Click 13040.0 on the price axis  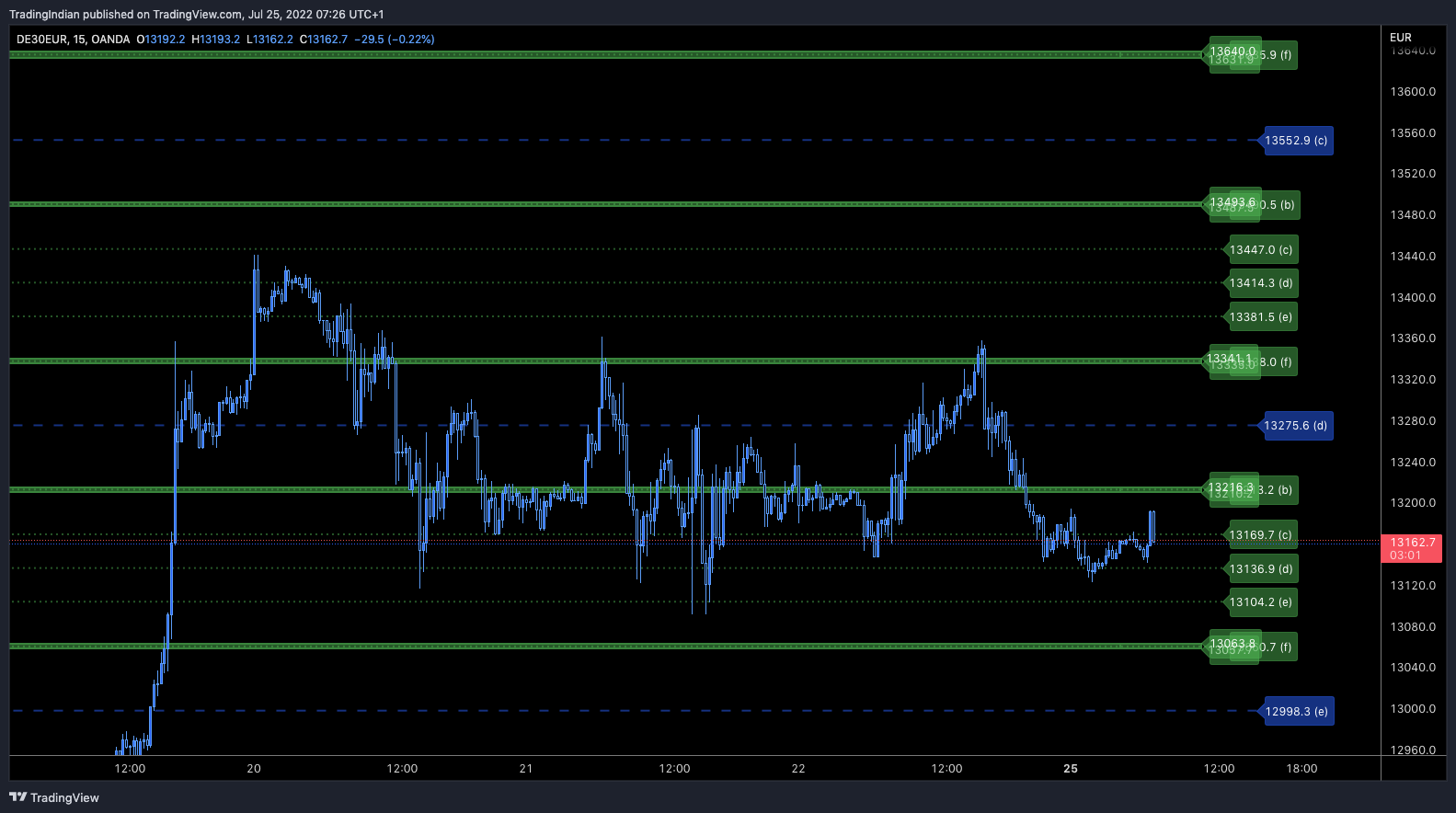pyautogui.click(x=1413, y=668)
